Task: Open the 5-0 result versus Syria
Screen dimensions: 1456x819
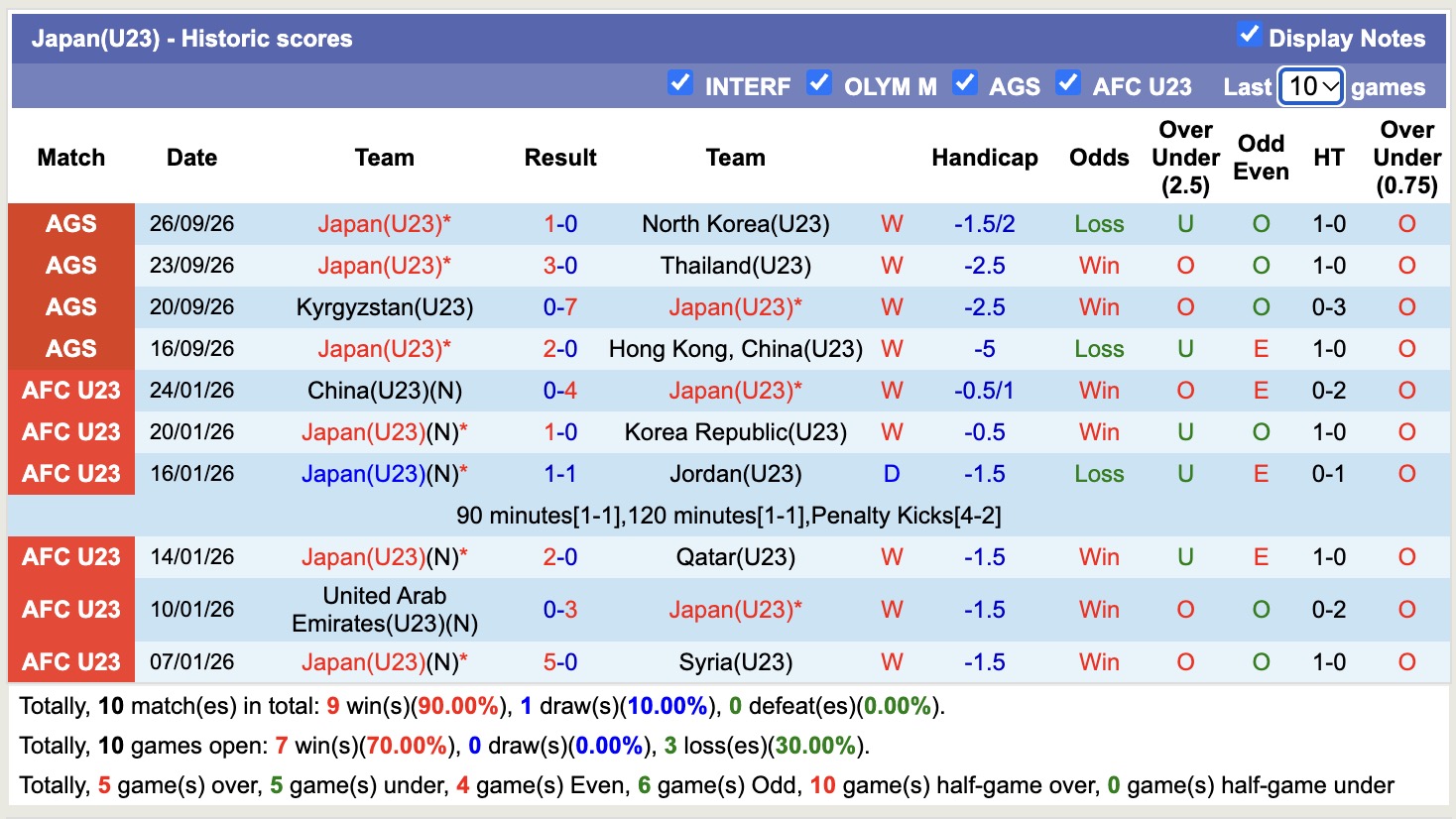Action: (x=560, y=662)
